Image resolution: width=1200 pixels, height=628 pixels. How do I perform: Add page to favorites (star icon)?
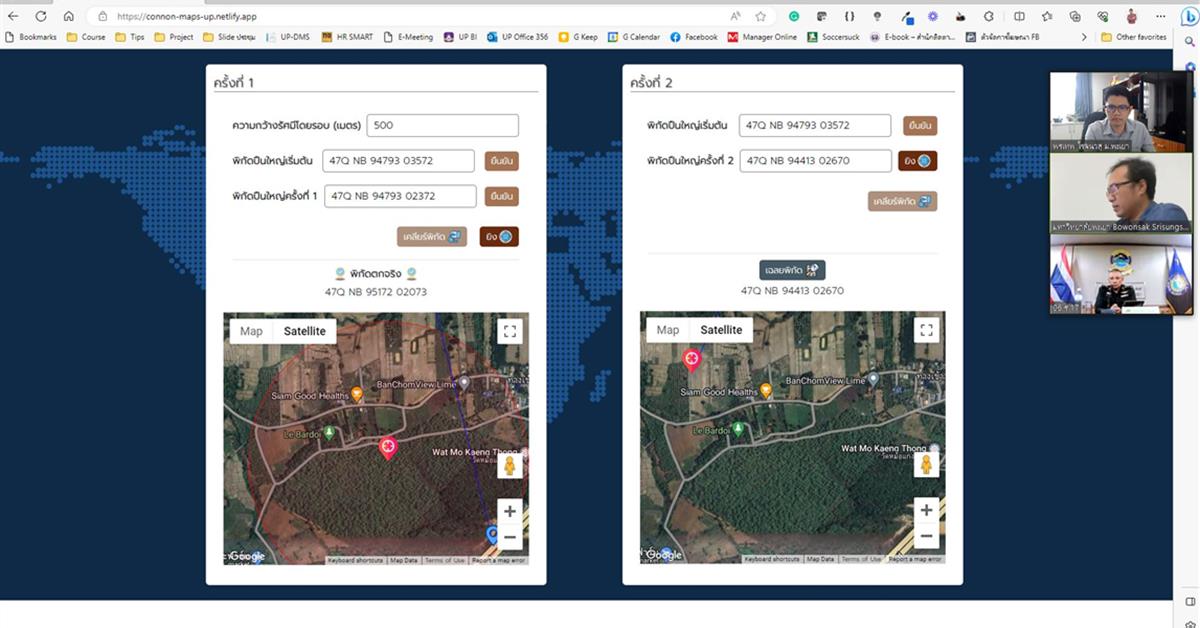[x=761, y=16]
